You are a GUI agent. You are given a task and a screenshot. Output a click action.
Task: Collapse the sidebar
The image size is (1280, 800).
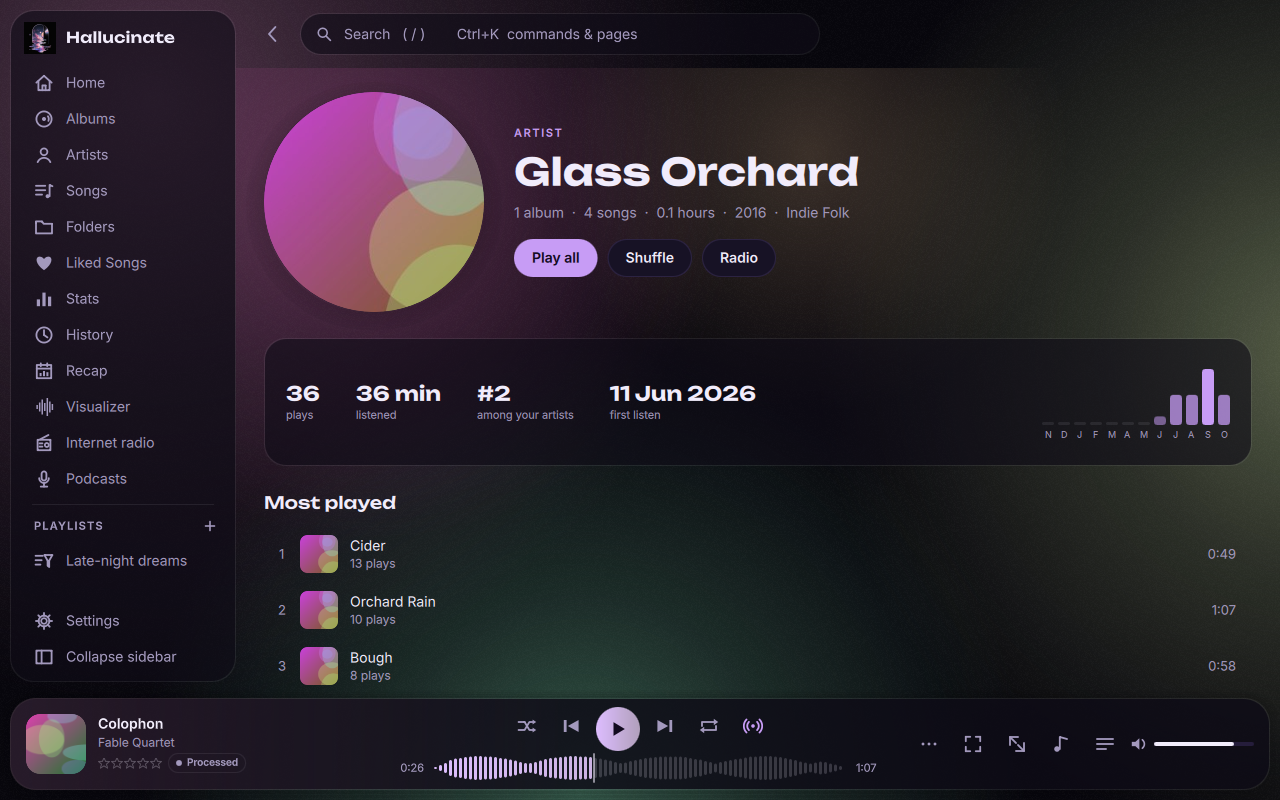pyautogui.click(x=123, y=657)
